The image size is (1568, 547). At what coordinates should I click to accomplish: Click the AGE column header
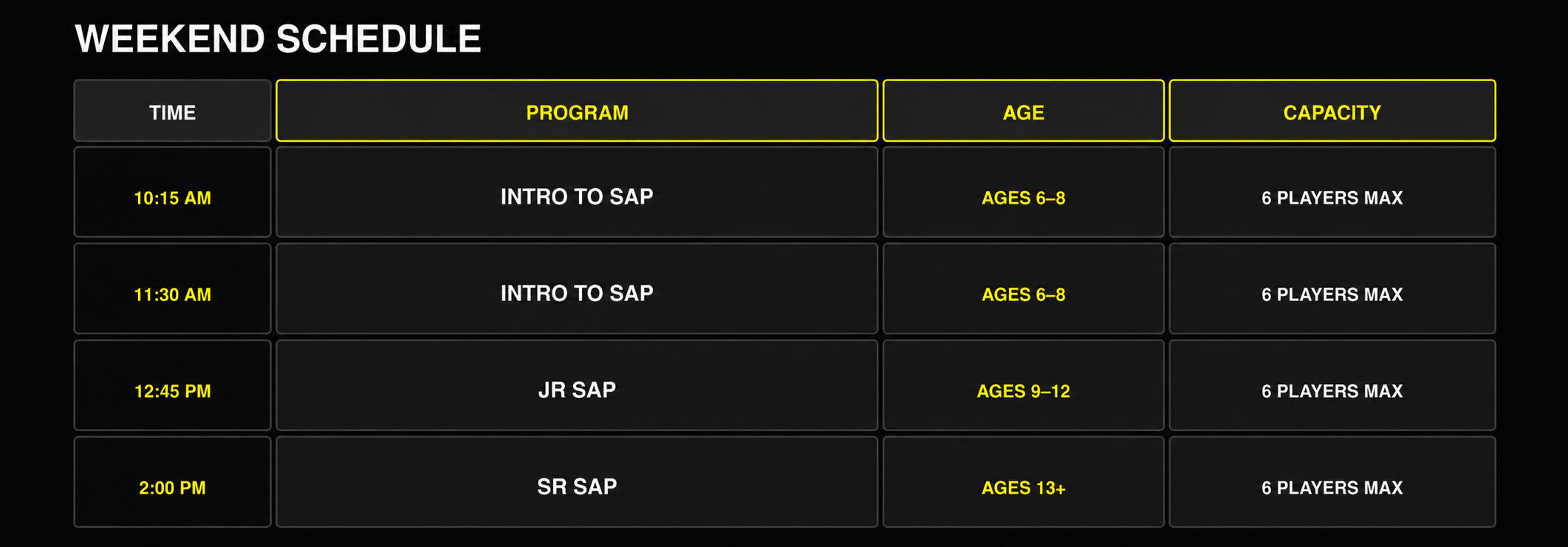click(x=1024, y=111)
